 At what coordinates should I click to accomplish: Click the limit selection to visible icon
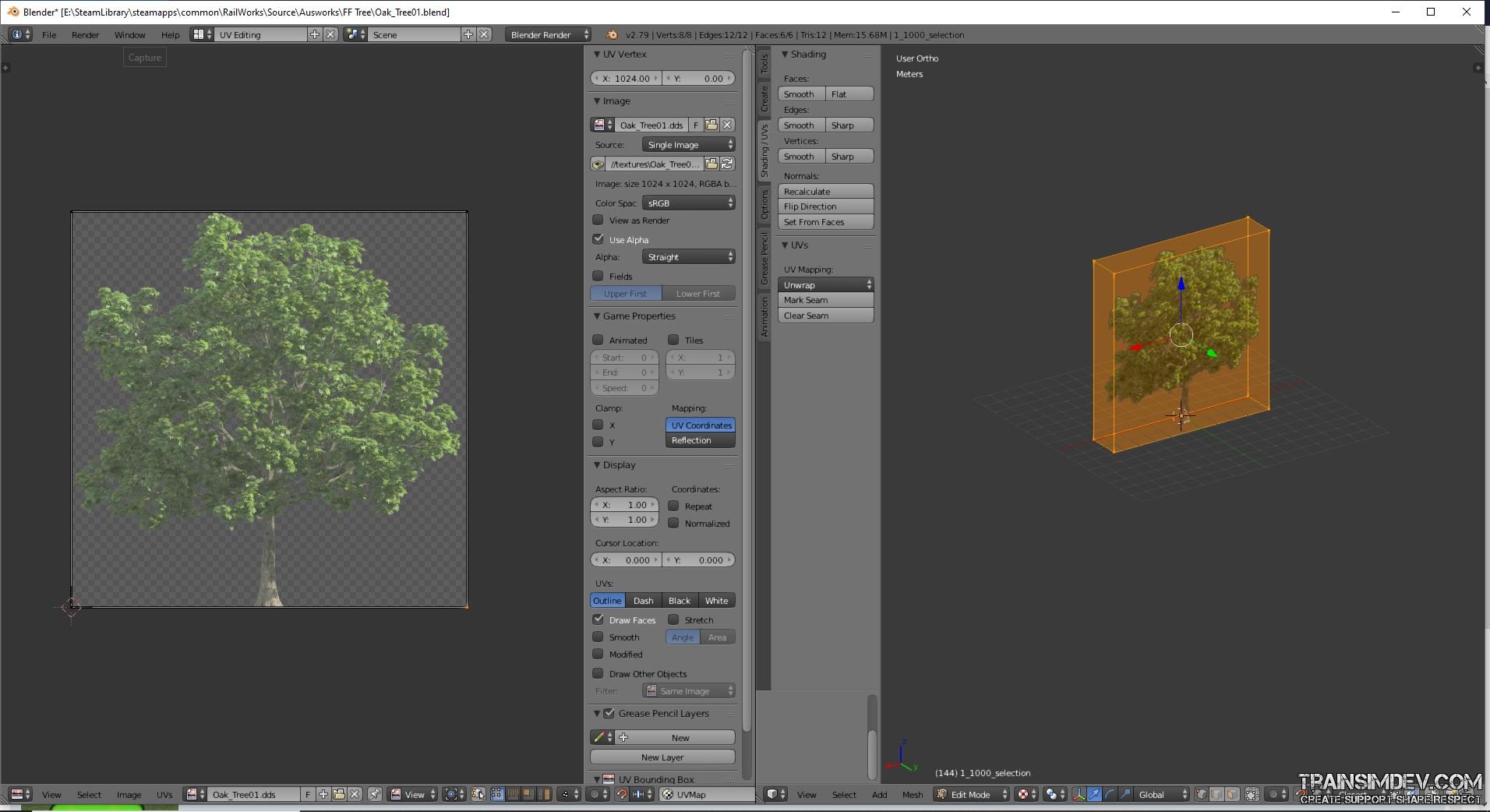point(1252,794)
